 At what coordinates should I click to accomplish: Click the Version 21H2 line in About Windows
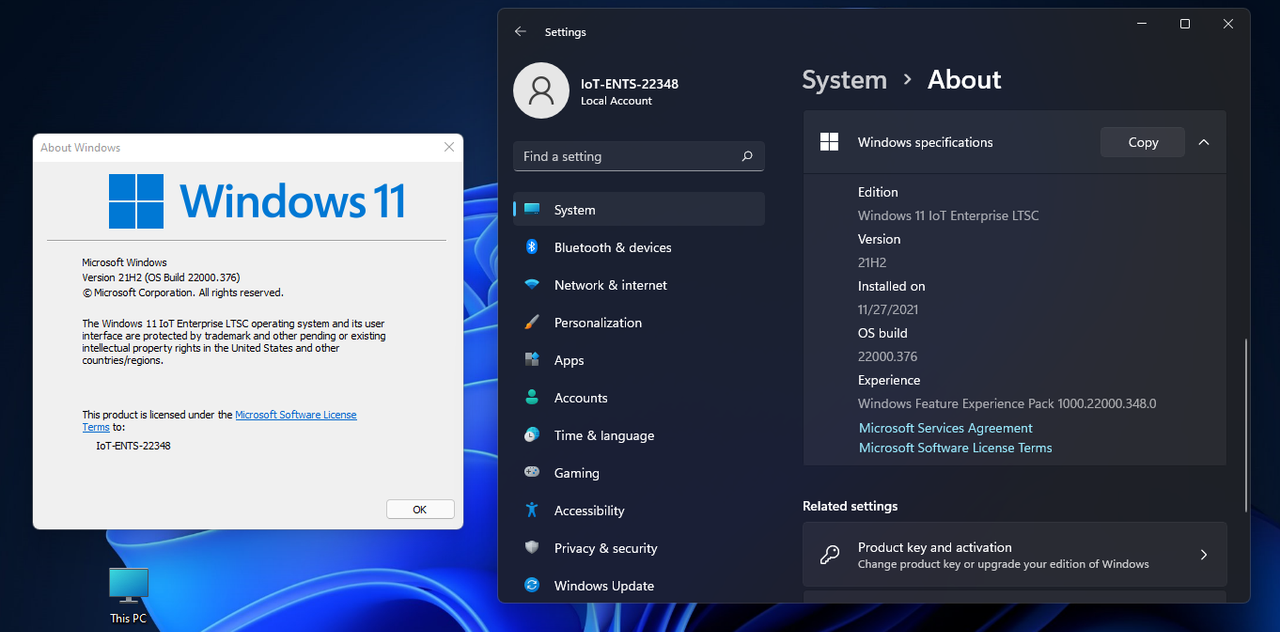point(161,277)
